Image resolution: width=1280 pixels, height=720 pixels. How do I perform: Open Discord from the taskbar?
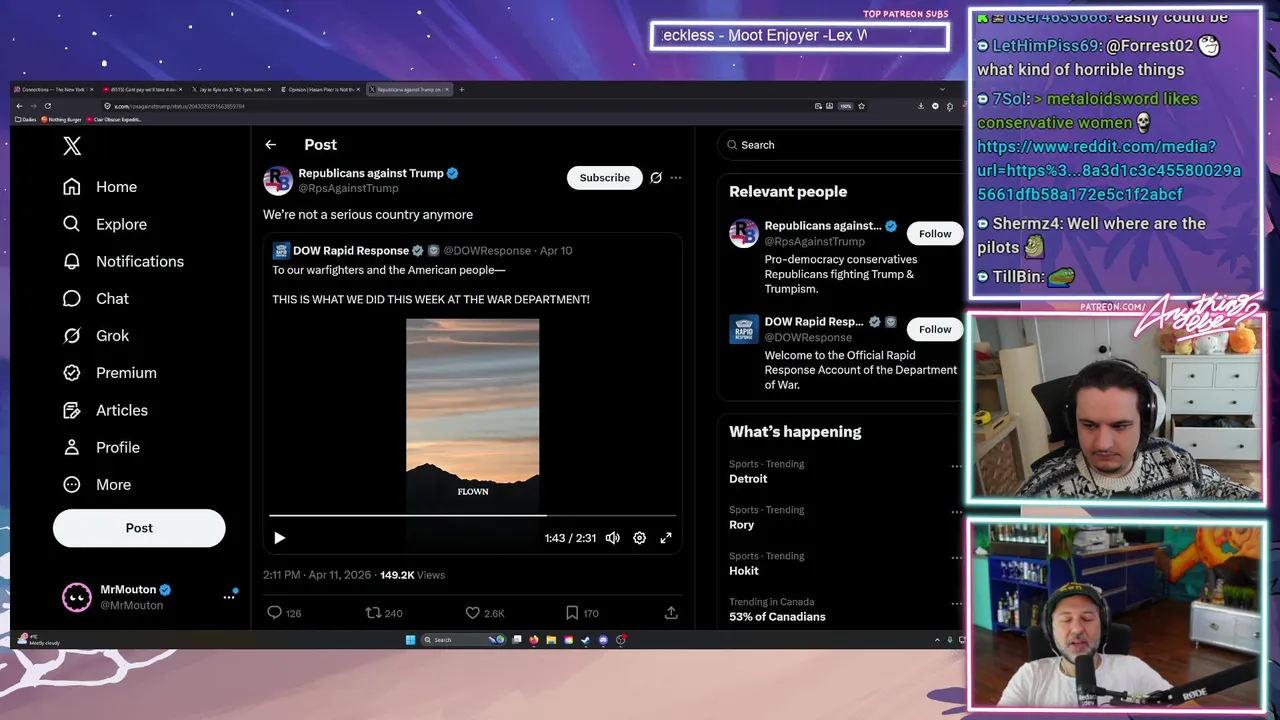point(603,640)
